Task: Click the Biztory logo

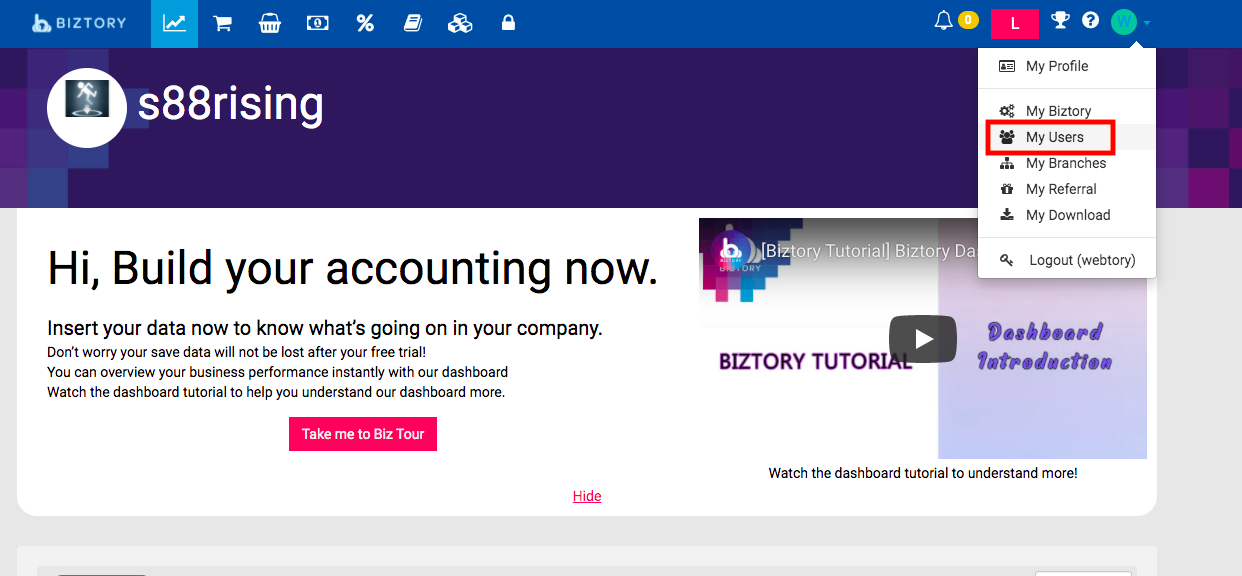Action: [x=78, y=22]
